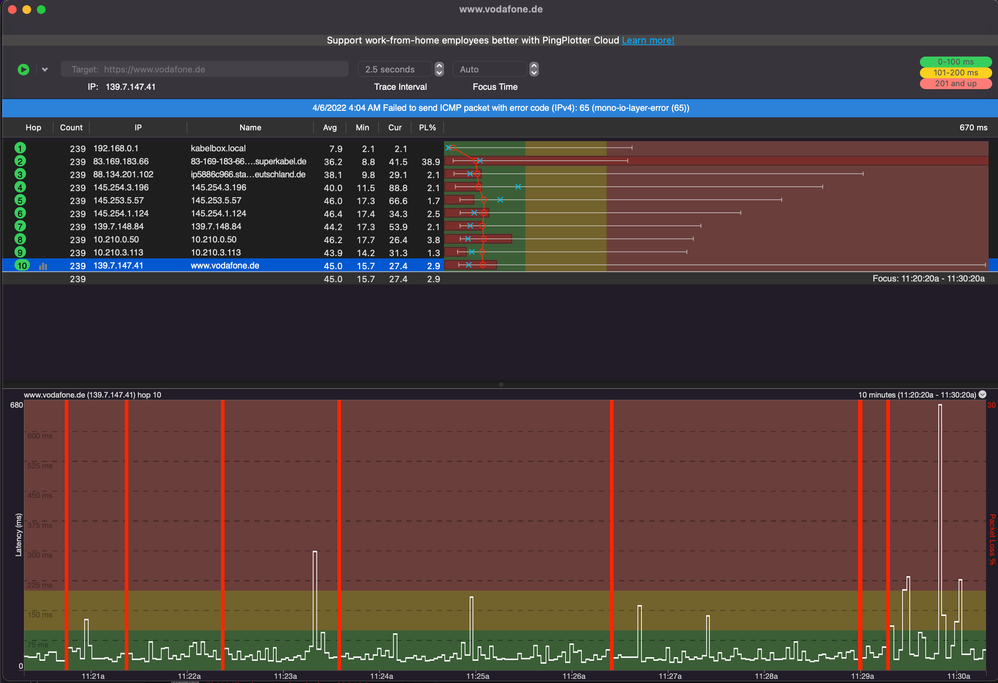The height and width of the screenshot is (683, 998).
Task: Select hop 7 green circle icon
Action: pos(20,227)
